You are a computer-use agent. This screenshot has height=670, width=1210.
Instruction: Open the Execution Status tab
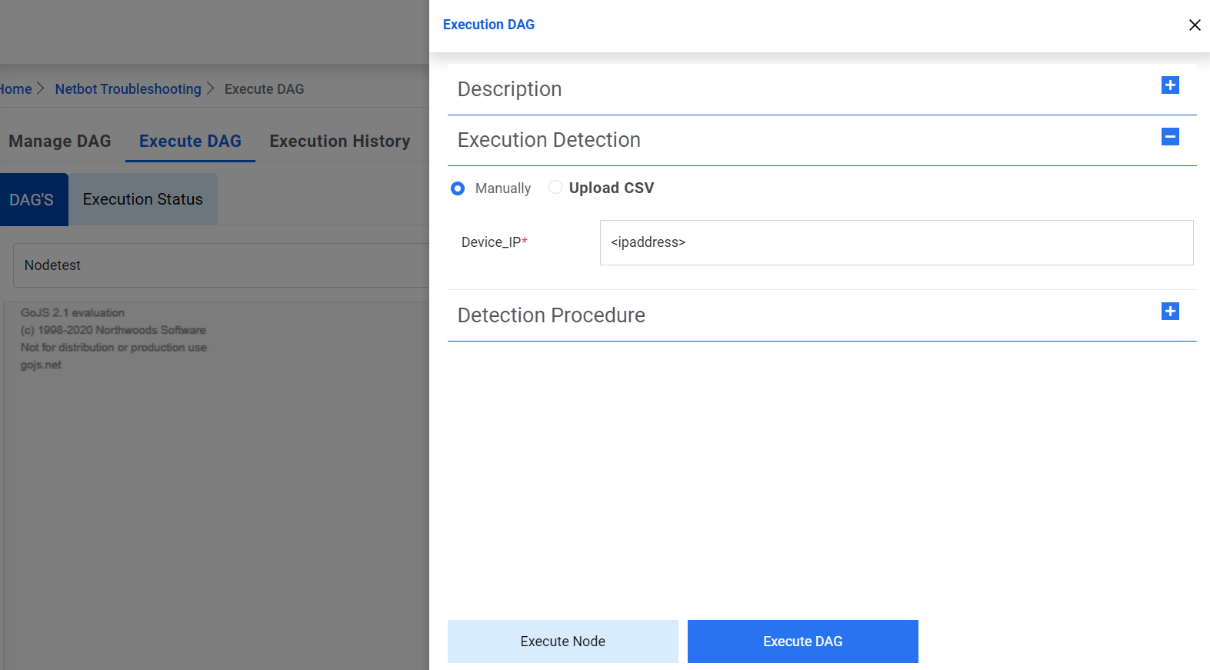coord(142,199)
